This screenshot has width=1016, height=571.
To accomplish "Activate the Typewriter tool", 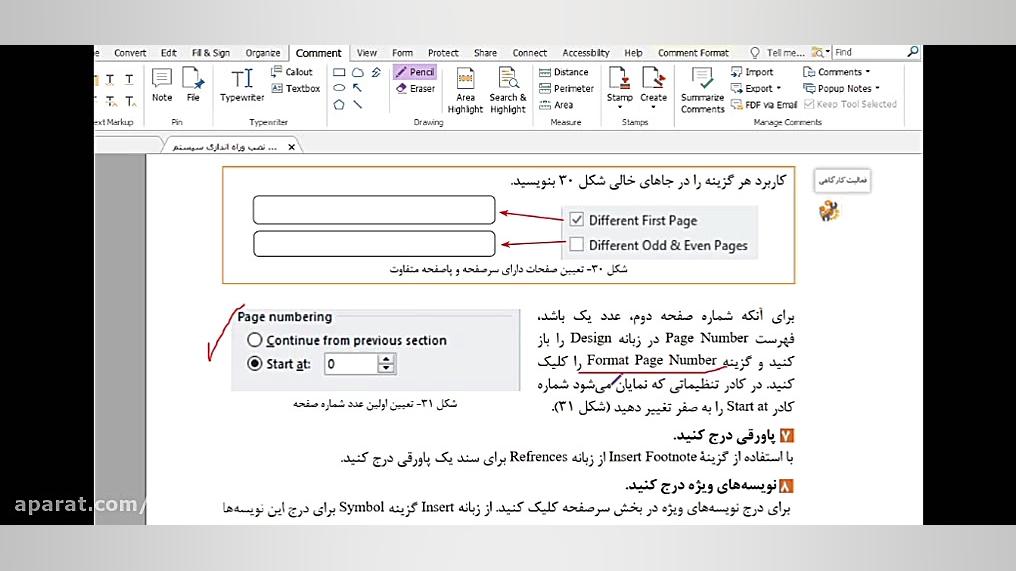I will tap(242, 85).
